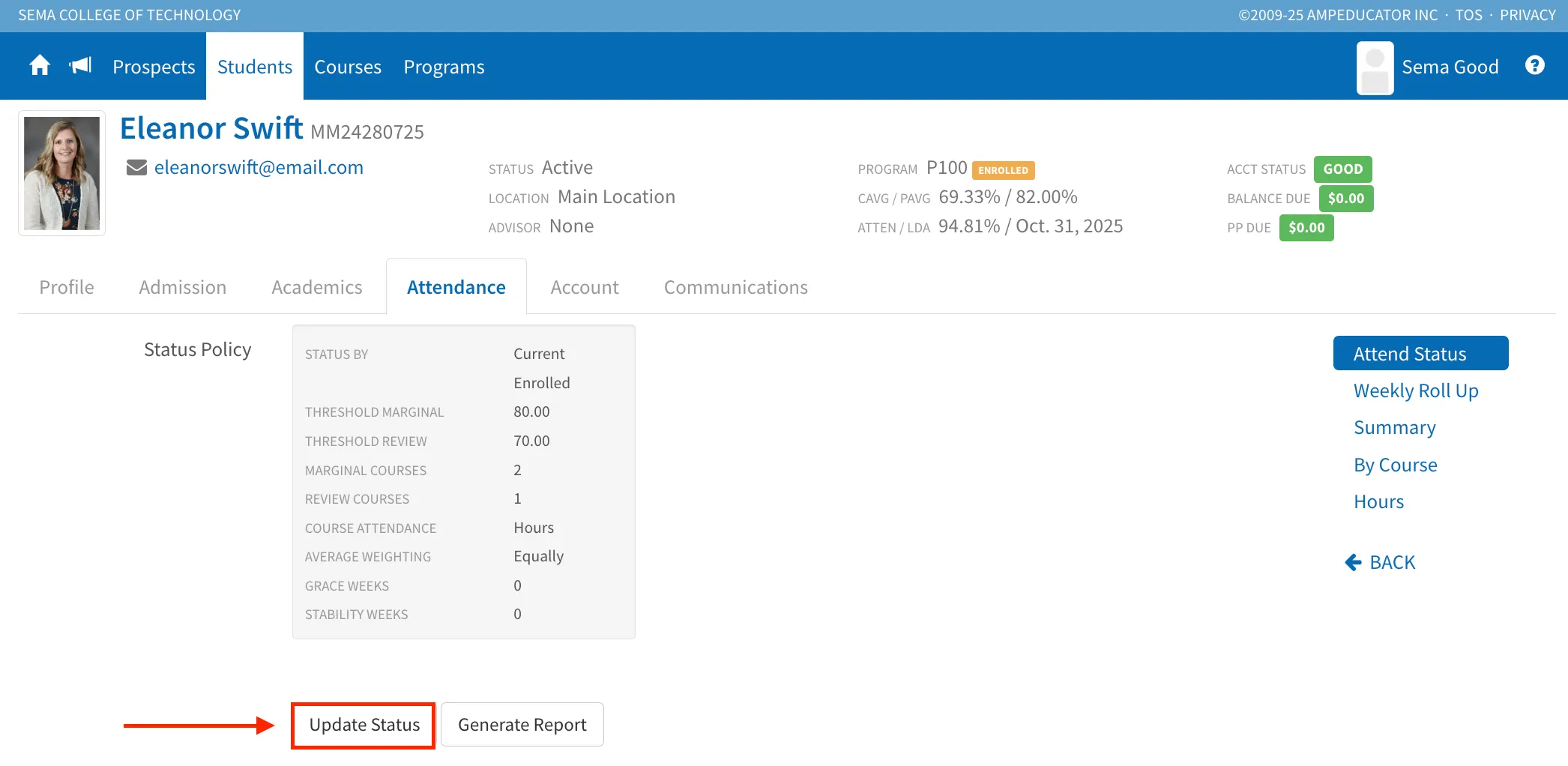Viewport: 1568px width, 766px height.
Task: Select the Attendance tab
Action: [456, 287]
